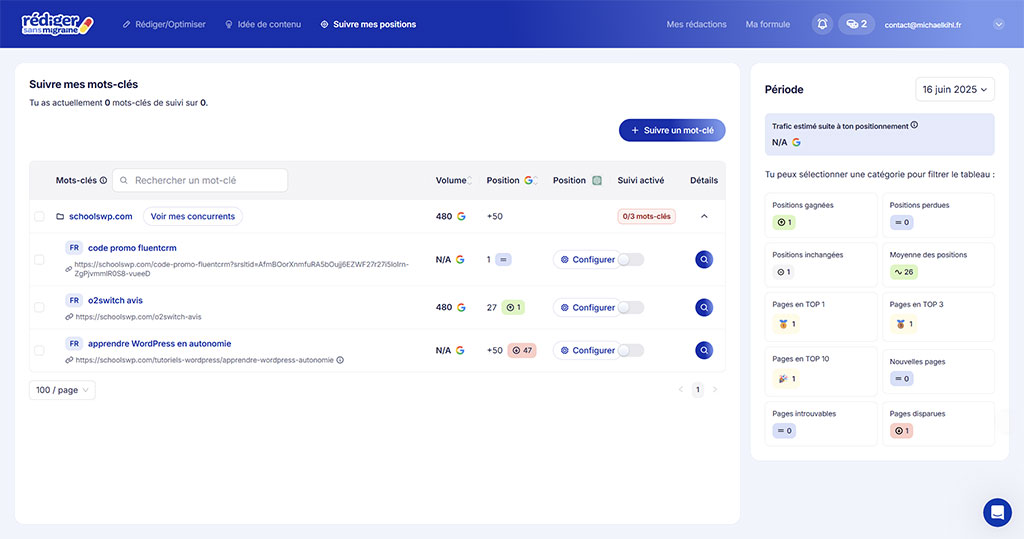Image resolution: width=1024 pixels, height=539 pixels.
Task: Click contact@michaelkihl.fr account email
Action: pos(923,25)
